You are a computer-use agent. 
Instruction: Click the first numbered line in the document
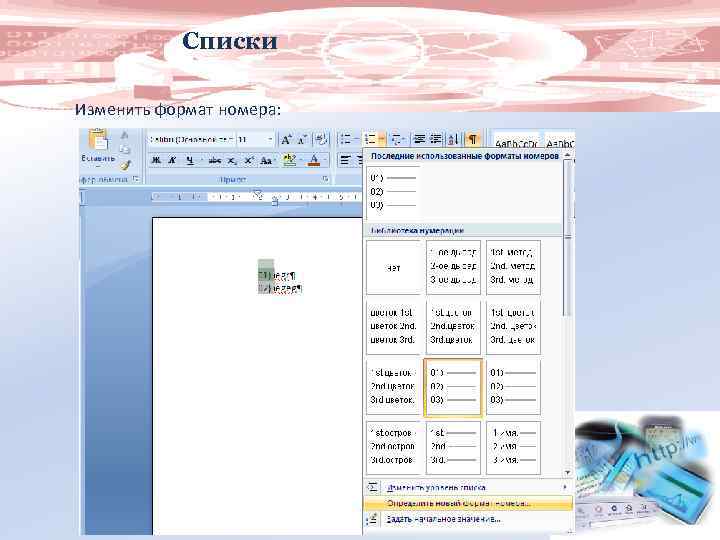coord(276,276)
